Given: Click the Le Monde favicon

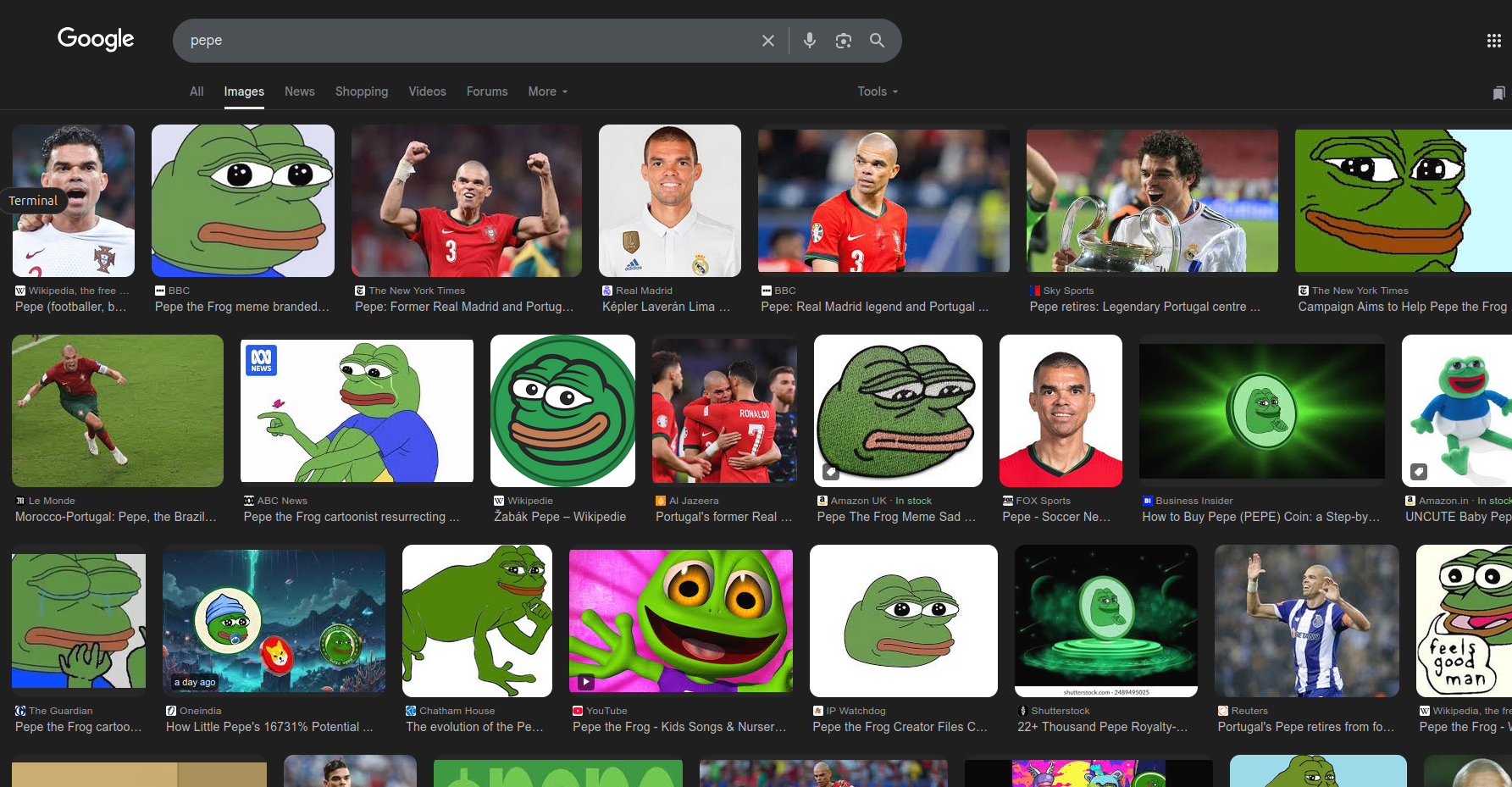Looking at the screenshot, I should (x=20, y=501).
